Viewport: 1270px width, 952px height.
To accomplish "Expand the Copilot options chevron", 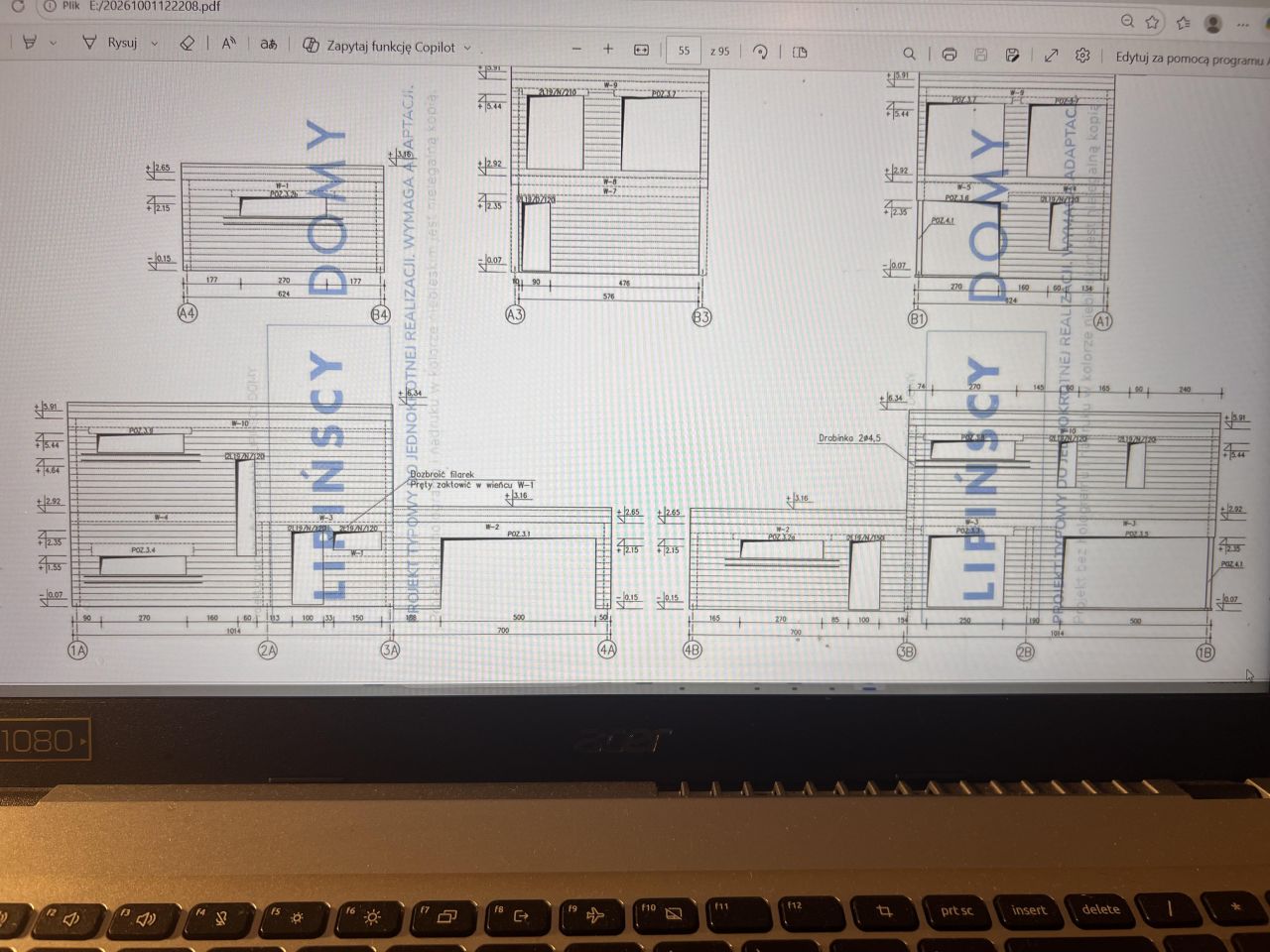I will [x=467, y=48].
